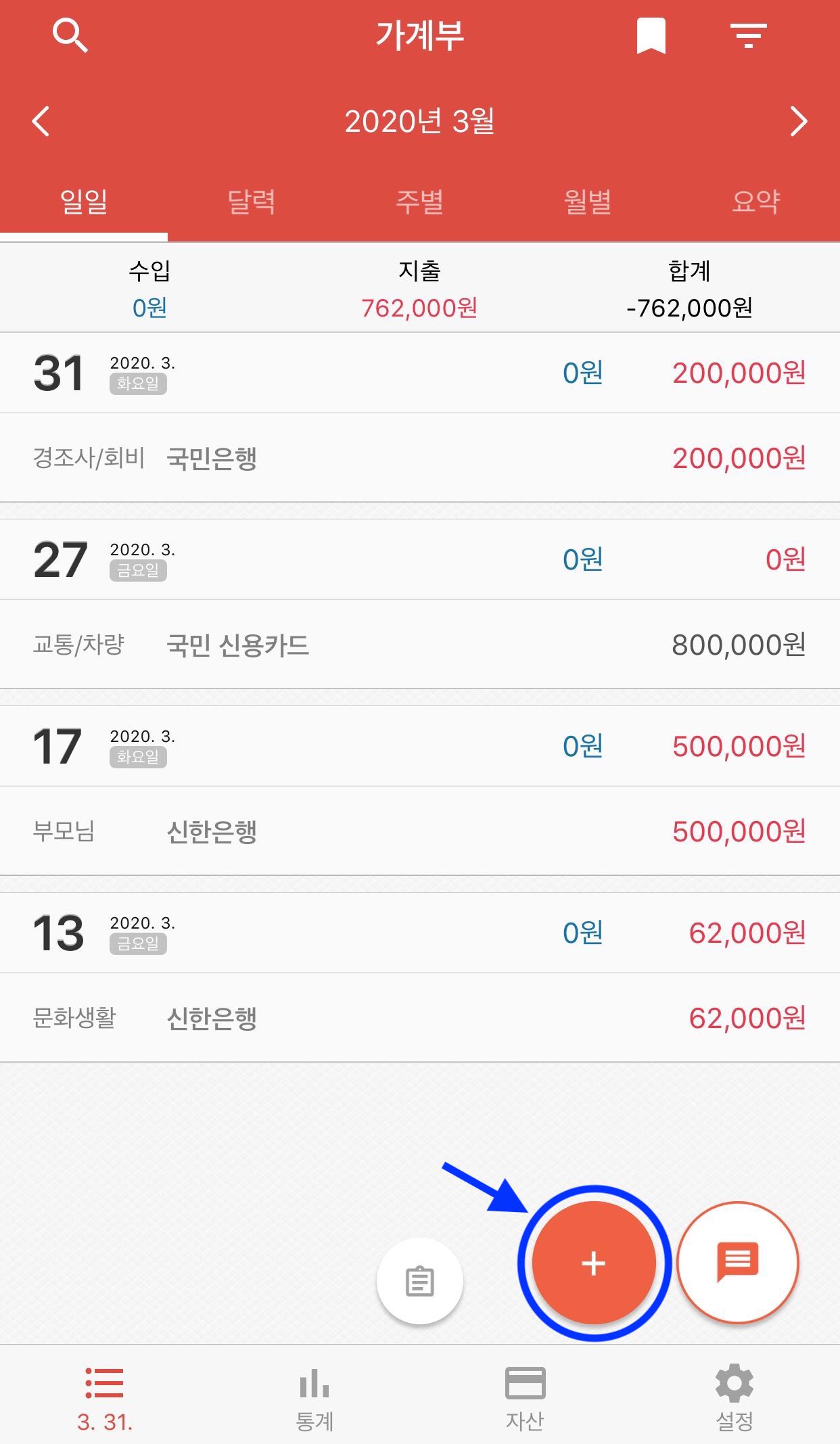Switch to the 요약 summary tab
The image size is (840, 1444).
click(x=756, y=202)
